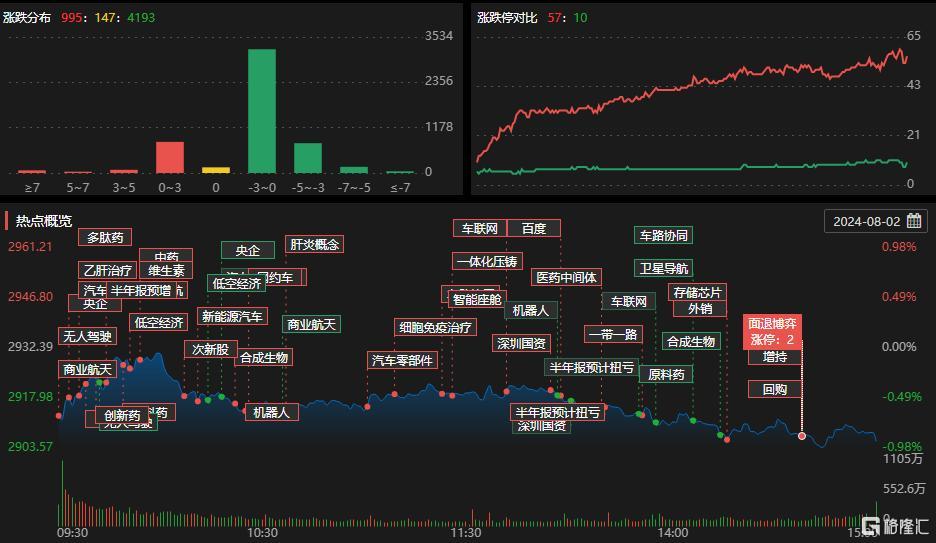Click the 细胞免疫治疗 tag
The height and width of the screenshot is (543, 936).
[x=435, y=327]
